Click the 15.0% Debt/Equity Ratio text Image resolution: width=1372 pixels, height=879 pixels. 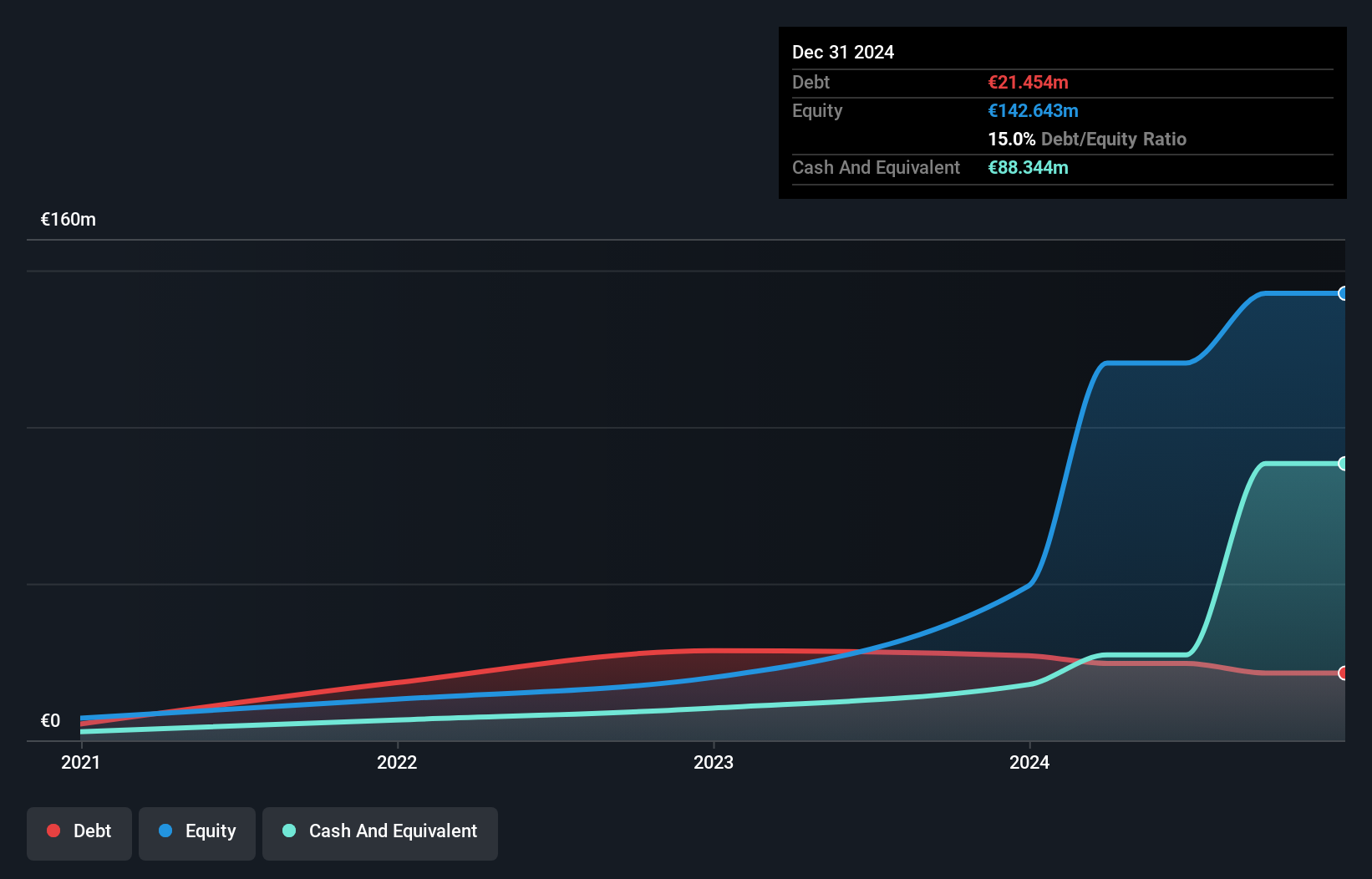[1086, 140]
